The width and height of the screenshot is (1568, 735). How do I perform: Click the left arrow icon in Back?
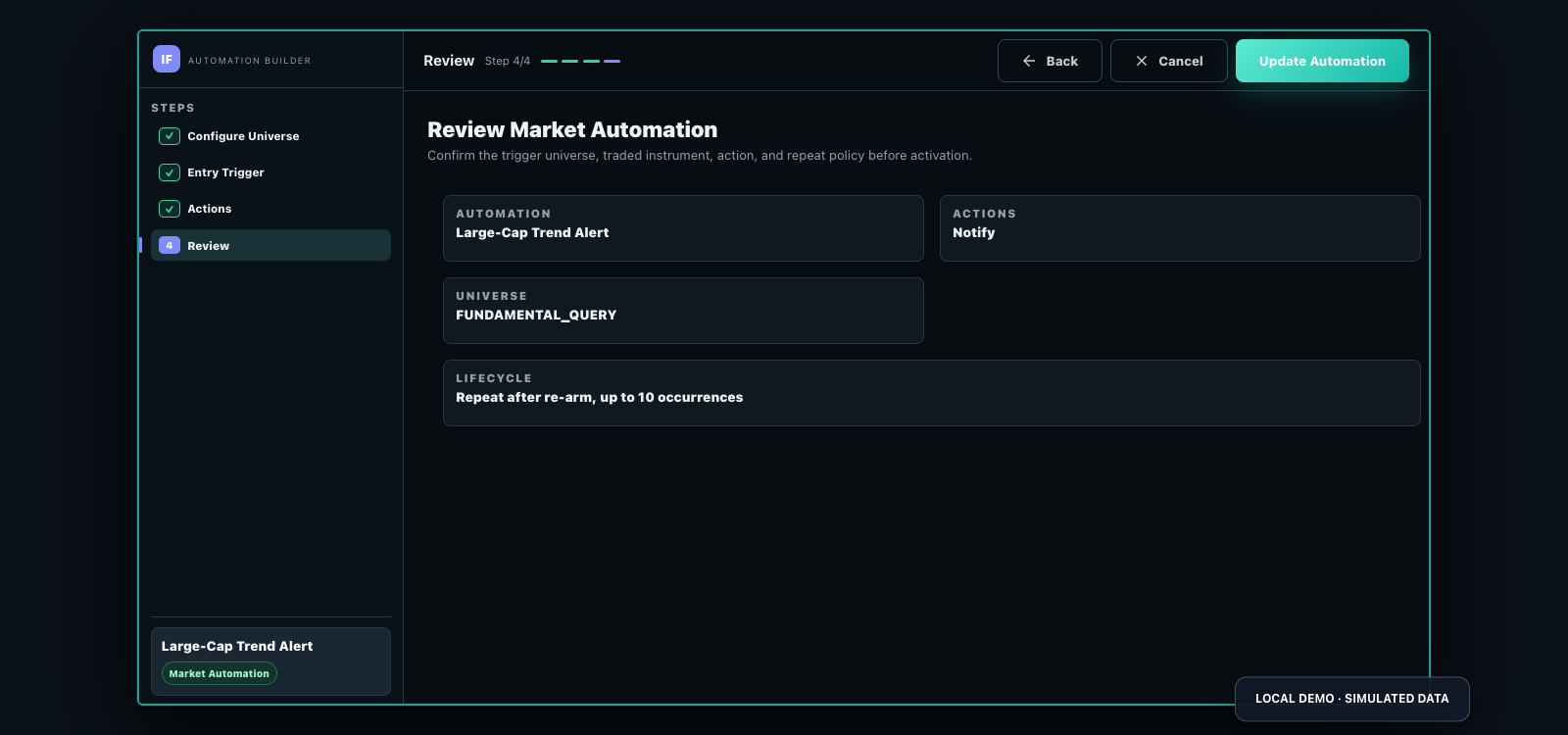tap(1029, 61)
